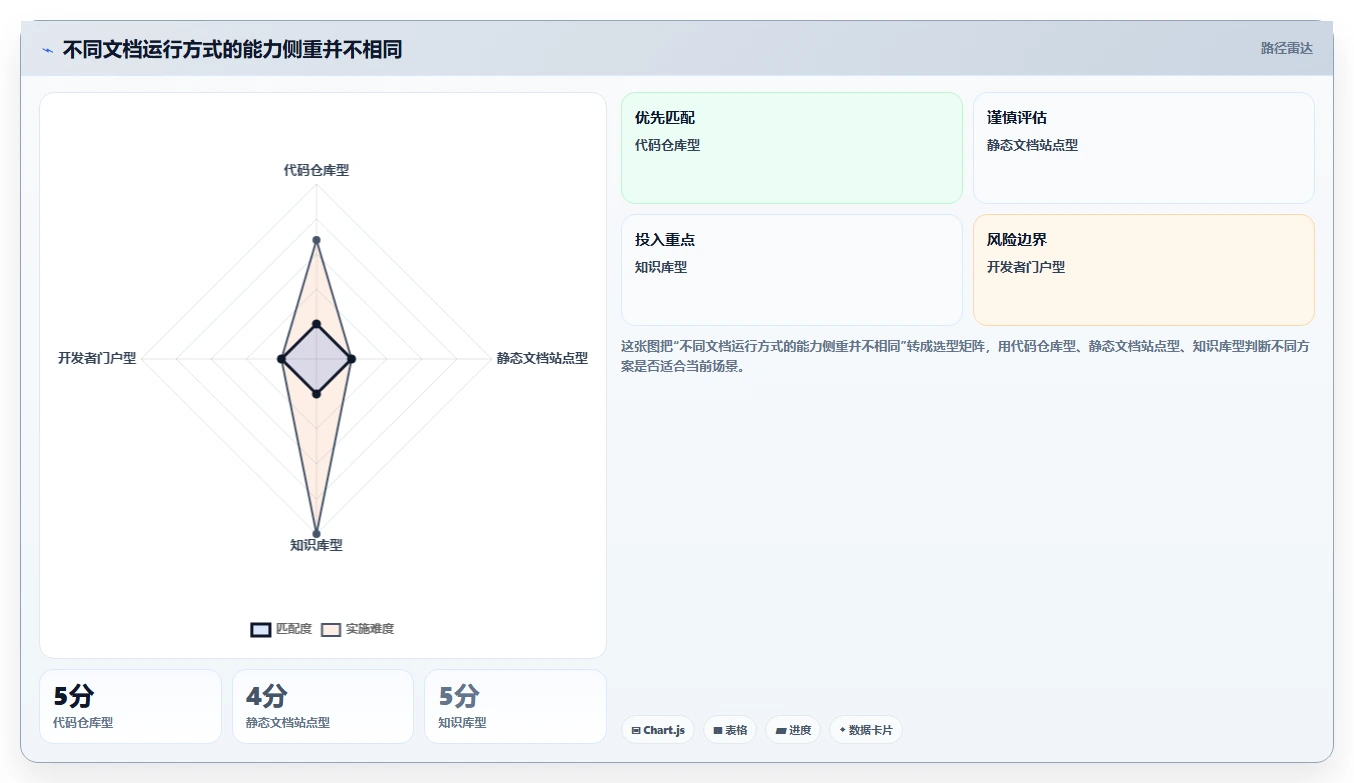
Task: Click the 路径雷达 label in the header
Action: coord(1286,48)
